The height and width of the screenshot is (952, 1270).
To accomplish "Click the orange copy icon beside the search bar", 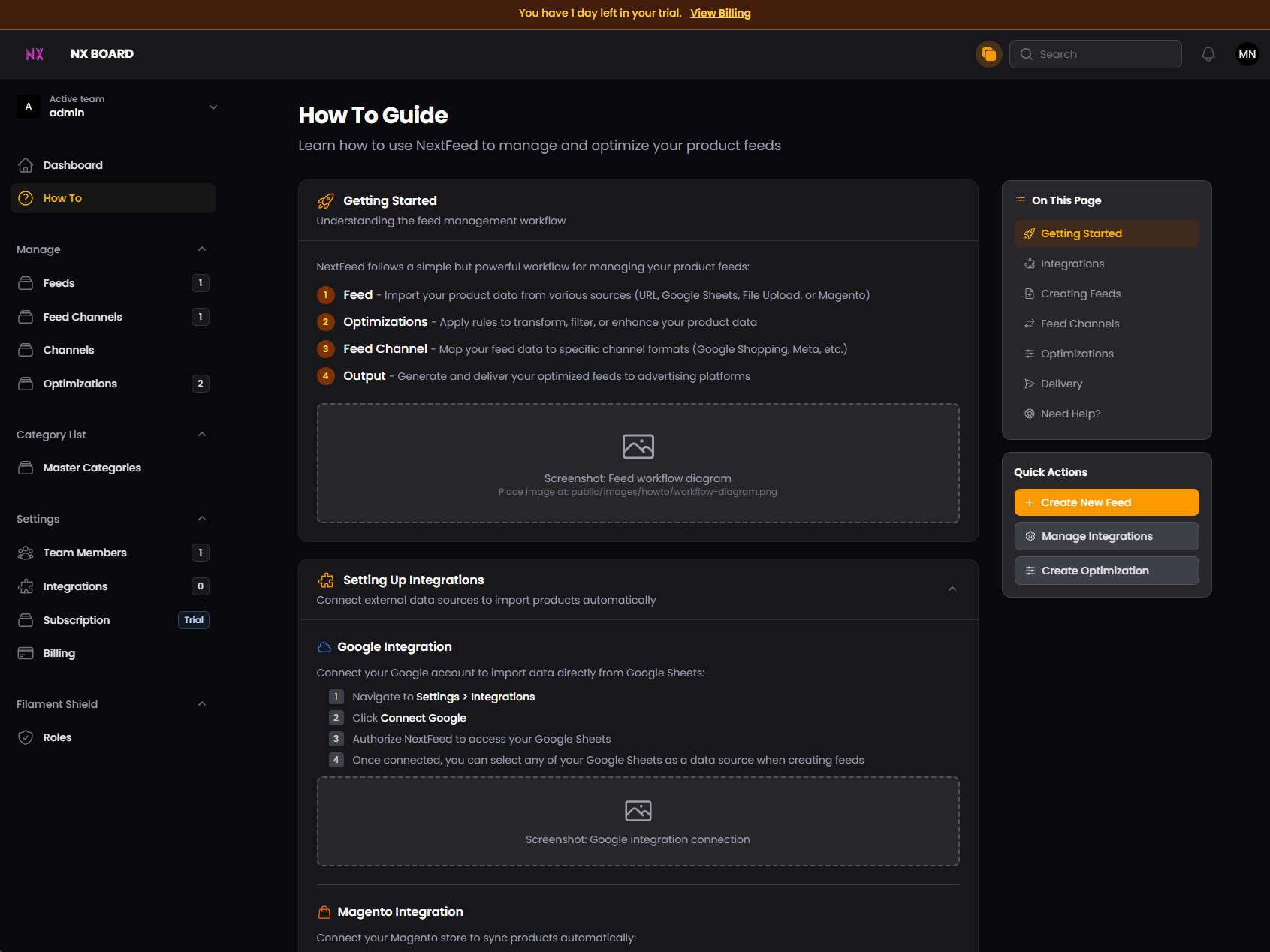I will [988, 53].
